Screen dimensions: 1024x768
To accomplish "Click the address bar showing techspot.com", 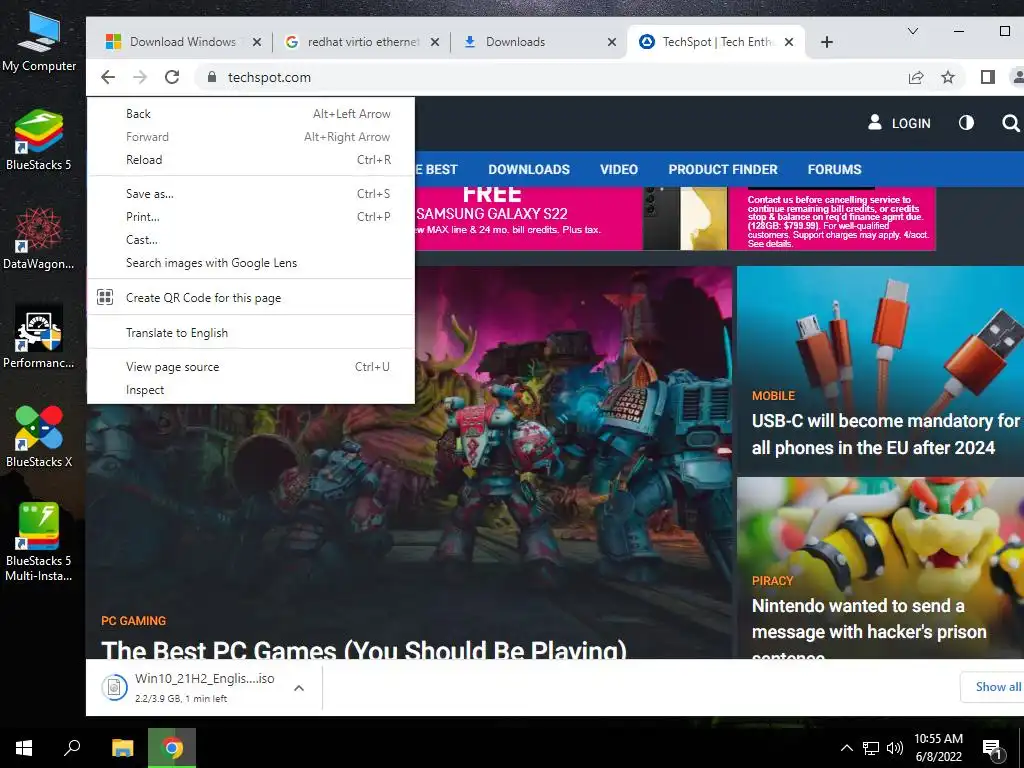I will point(549,77).
